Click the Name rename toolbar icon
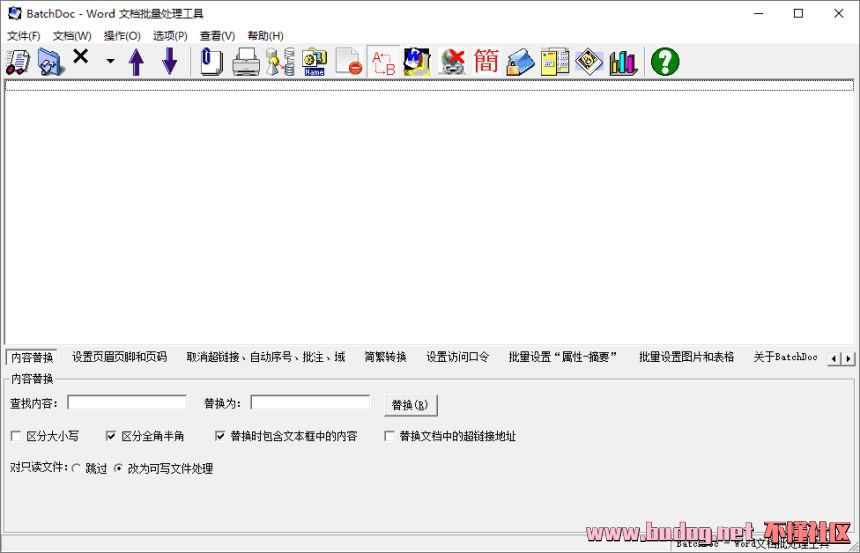 [x=314, y=61]
